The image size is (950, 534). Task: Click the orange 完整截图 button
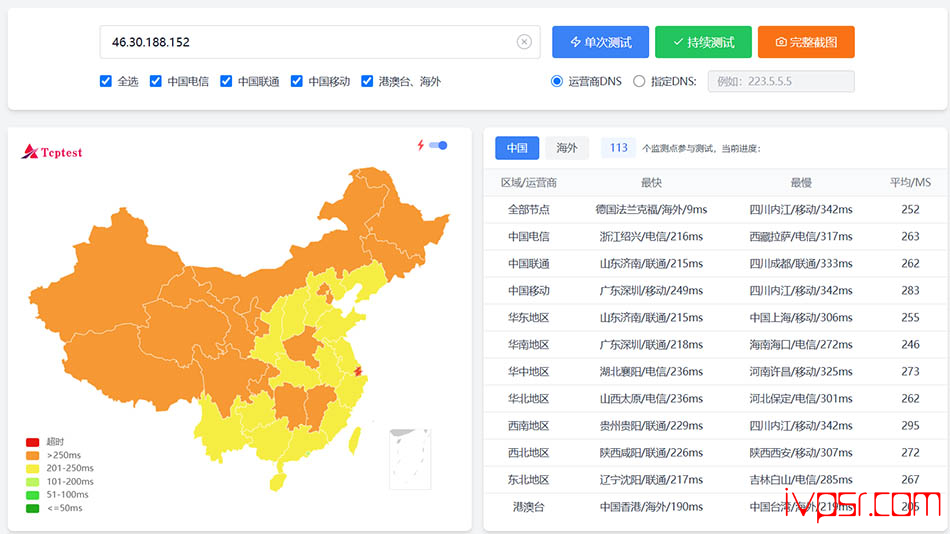tap(806, 42)
